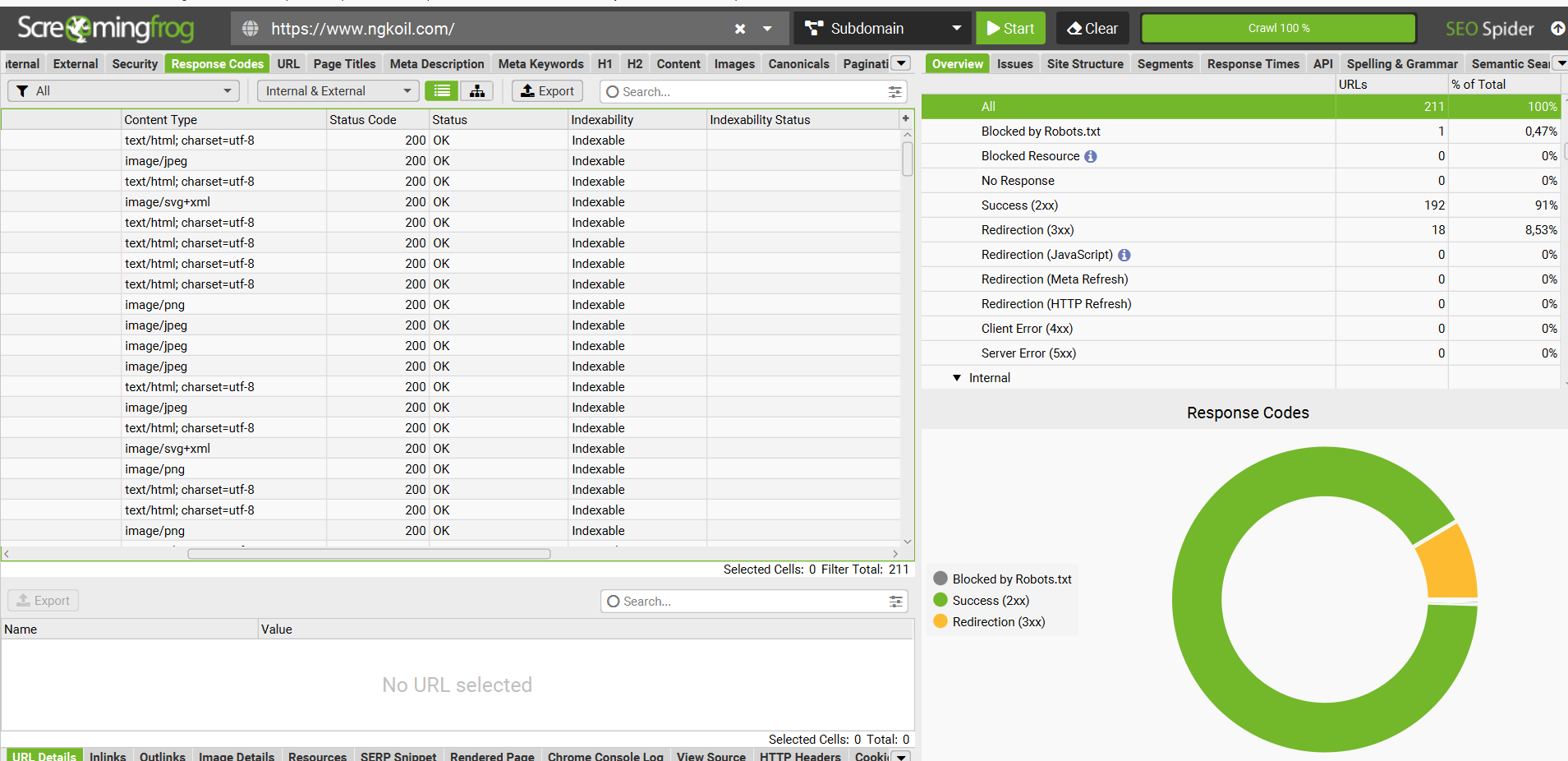Open the HTTP Headers bottom tab
1568x761 pixels.
[x=800, y=755]
